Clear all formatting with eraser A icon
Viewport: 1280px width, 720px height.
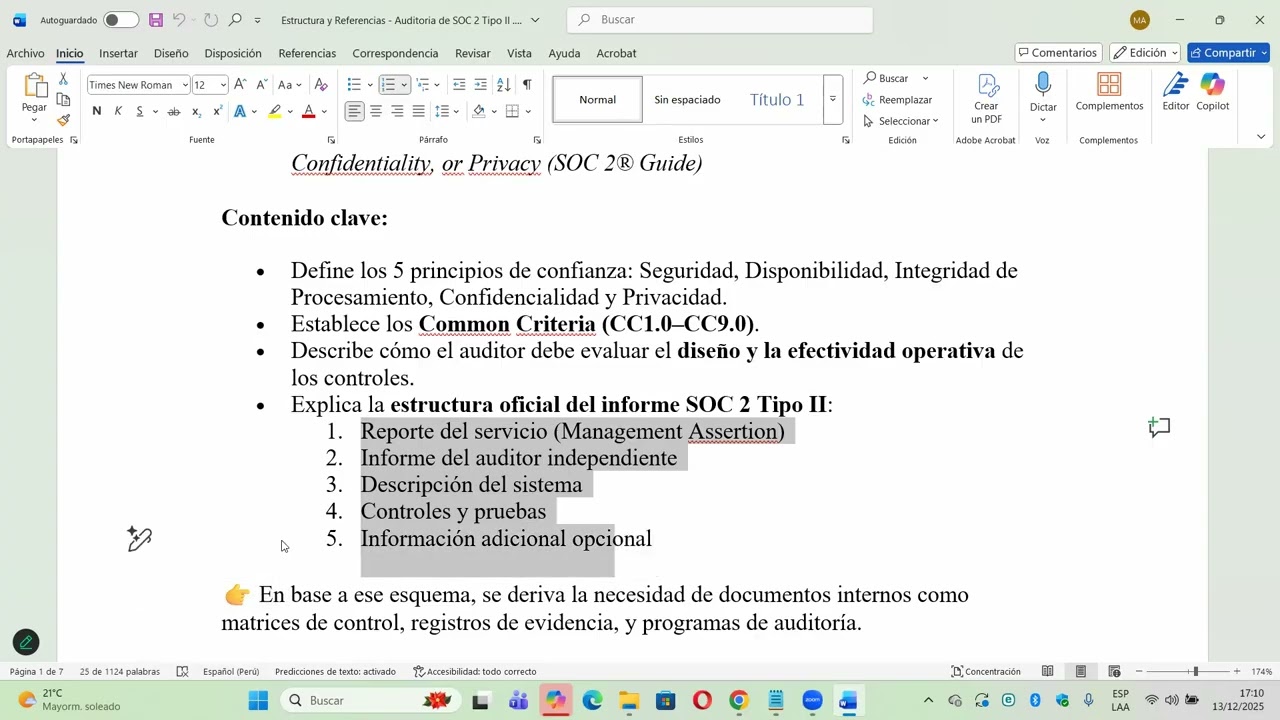tap(321, 85)
